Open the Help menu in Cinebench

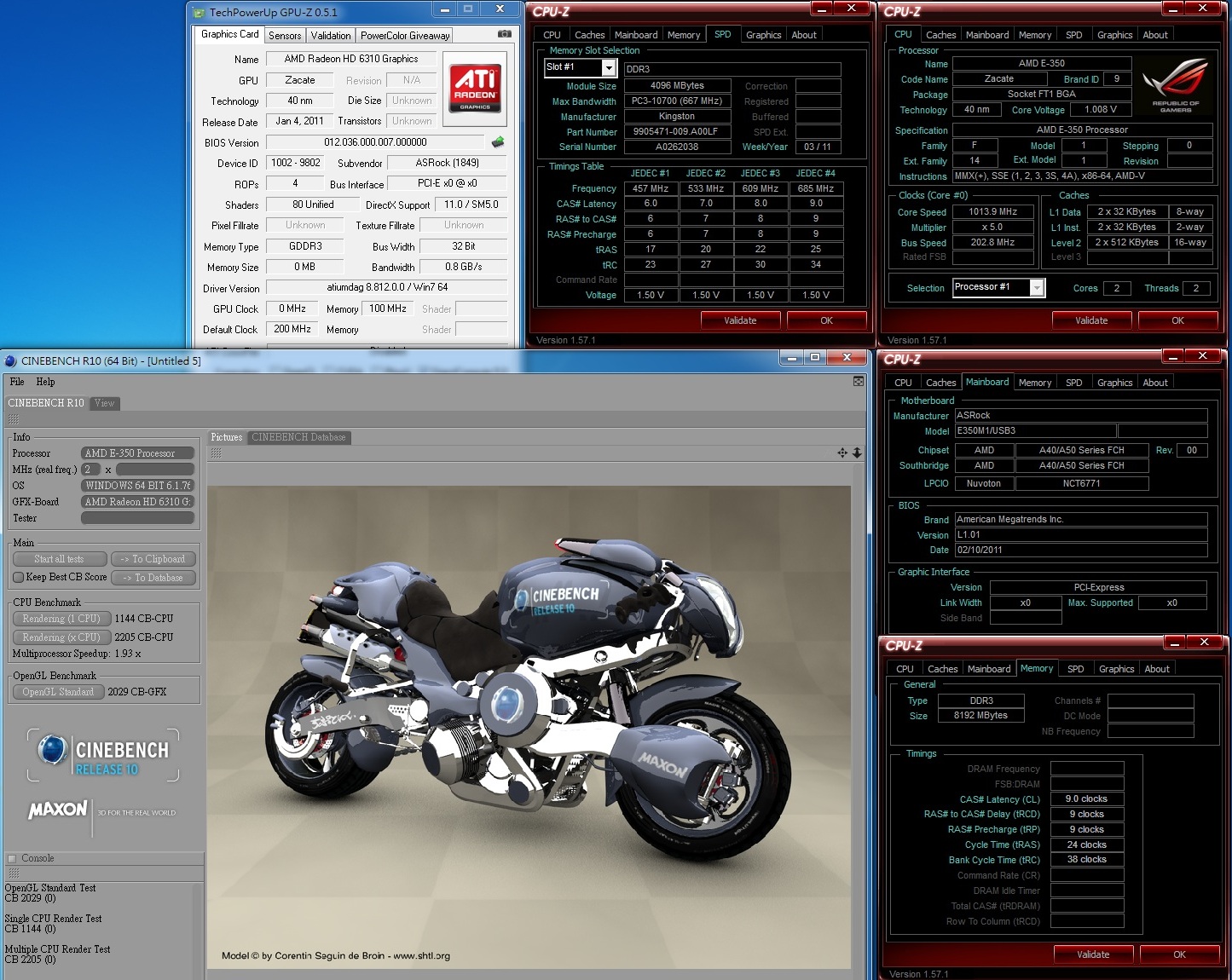pos(45,382)
